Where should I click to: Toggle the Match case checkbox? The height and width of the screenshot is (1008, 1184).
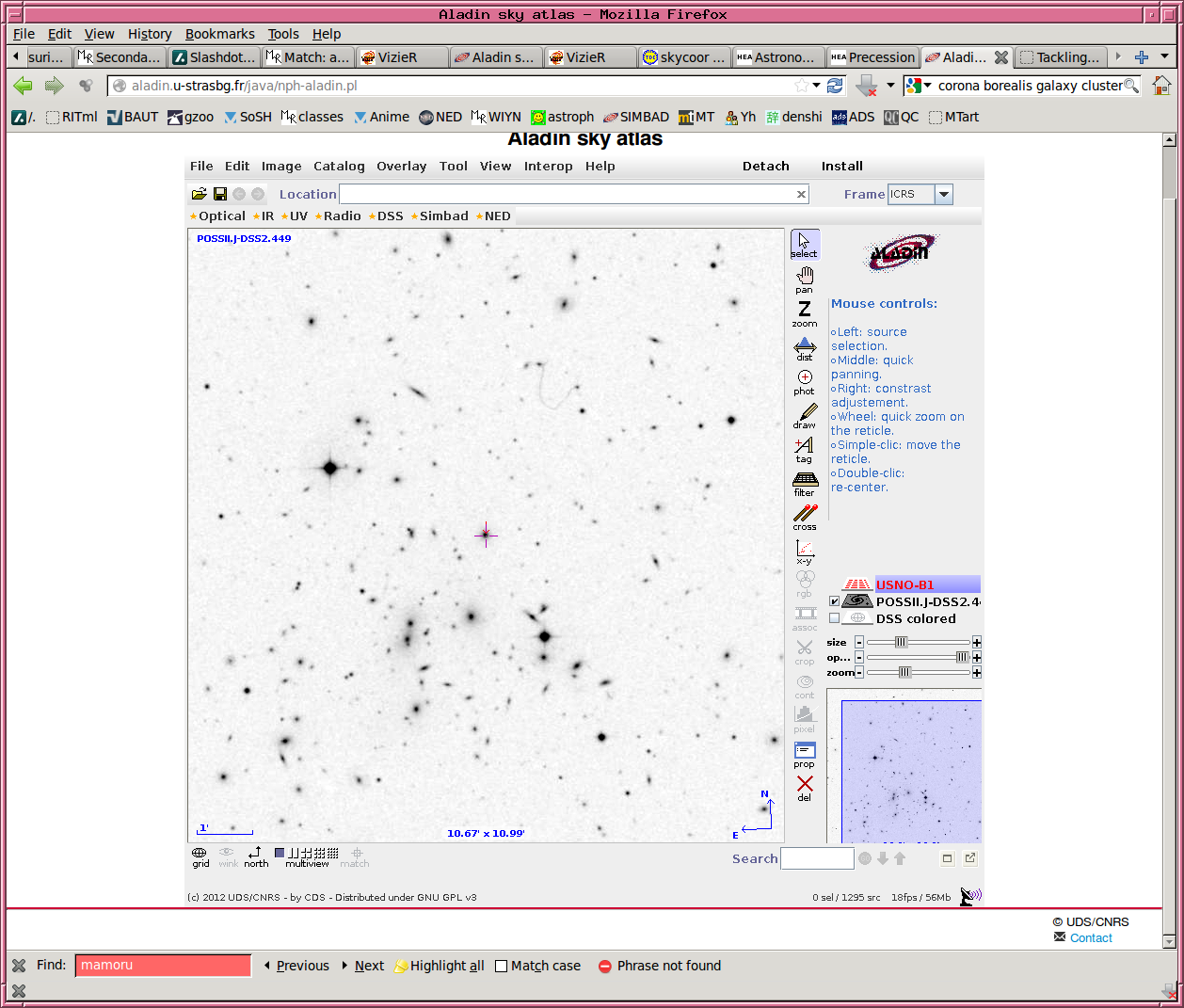(502, 966)
